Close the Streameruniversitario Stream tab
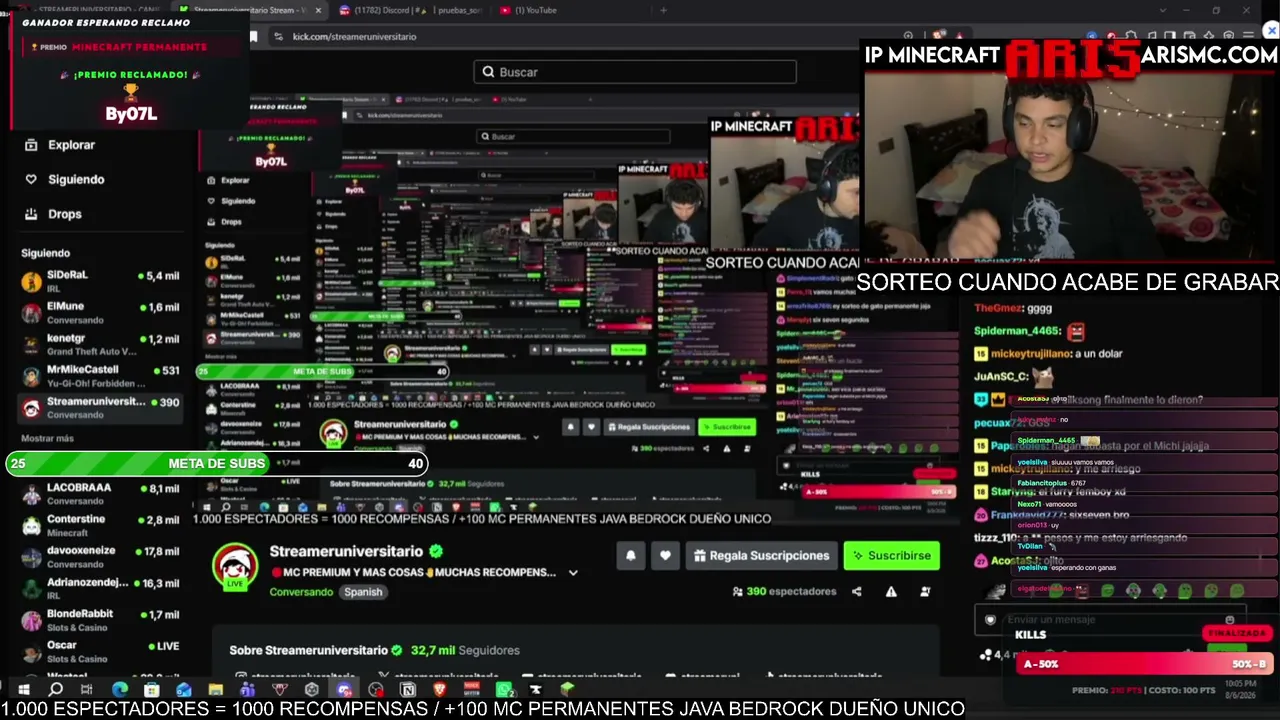 (x=318, y=10)
